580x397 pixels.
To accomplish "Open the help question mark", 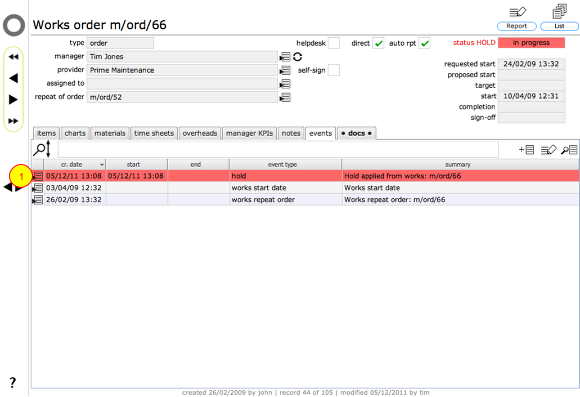I will (x=13, y=382).
